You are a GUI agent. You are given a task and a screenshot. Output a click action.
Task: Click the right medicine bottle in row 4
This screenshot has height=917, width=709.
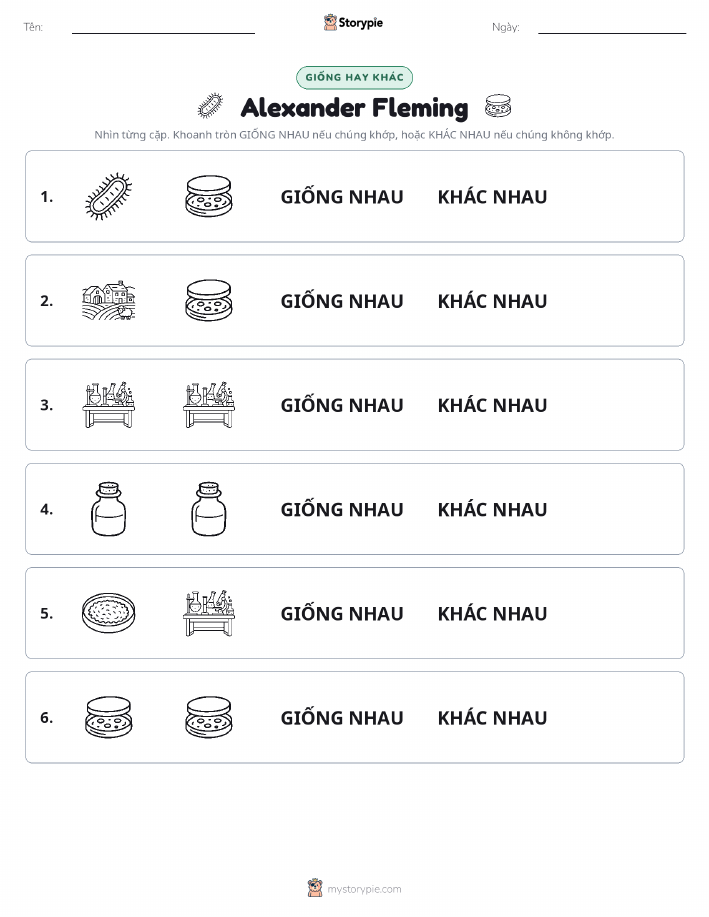click(209, 509)
